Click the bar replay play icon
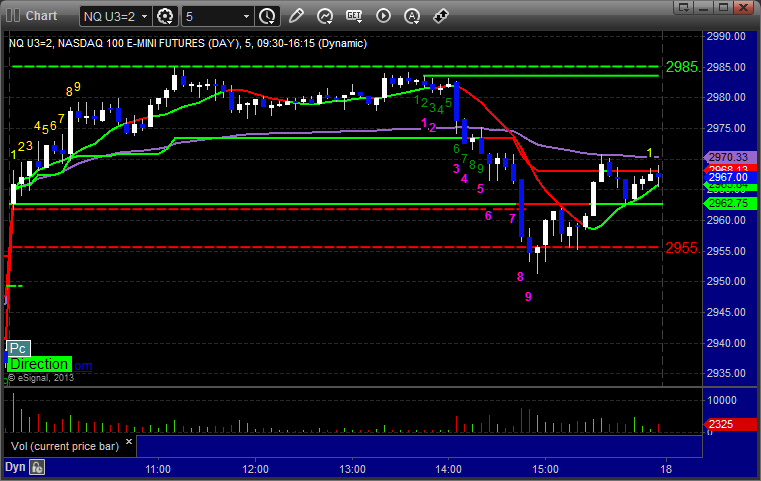 coord(383,16)
